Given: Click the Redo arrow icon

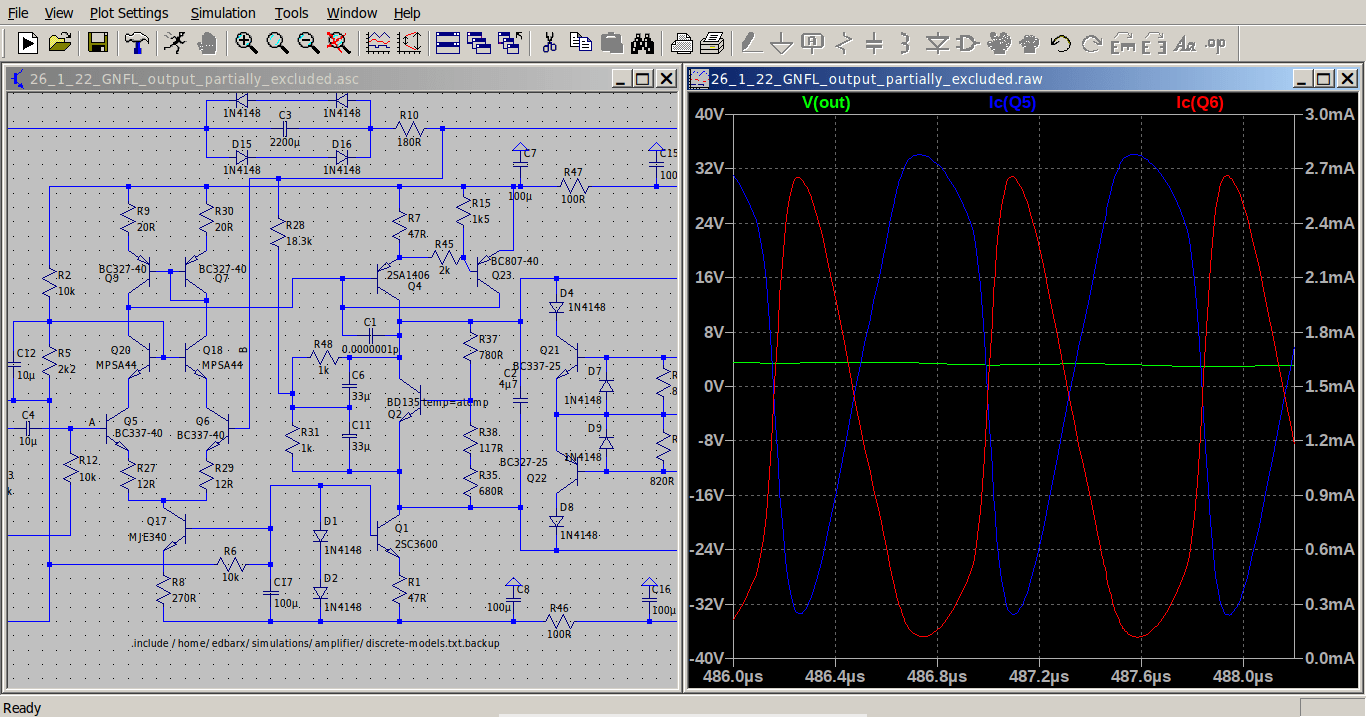Looking at the screenshot, I should click(1092, 42).
